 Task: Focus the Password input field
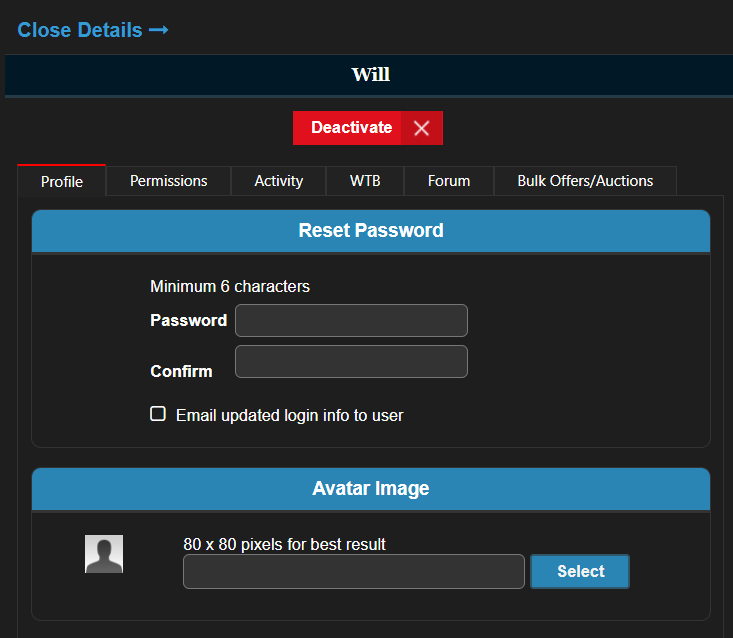pyautogui.click(x=351, y=321)
